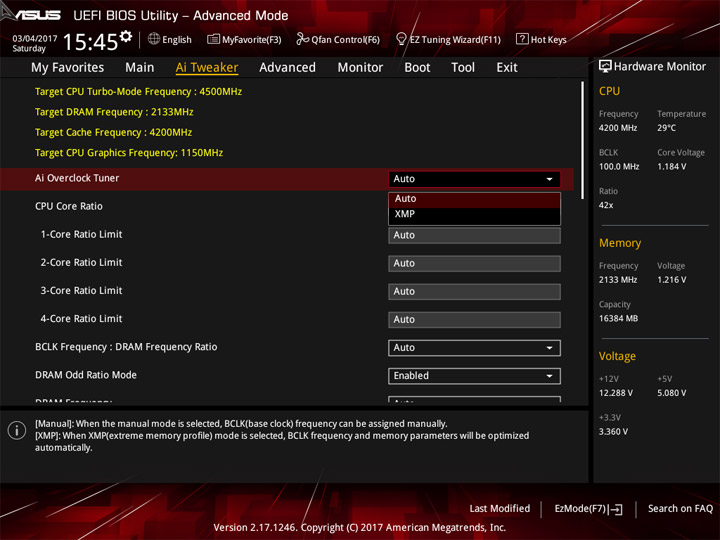The width and height of the screenshot is (720, 540).
Task: Click the CPU temperature 29°C value
Action: [666, 128]
